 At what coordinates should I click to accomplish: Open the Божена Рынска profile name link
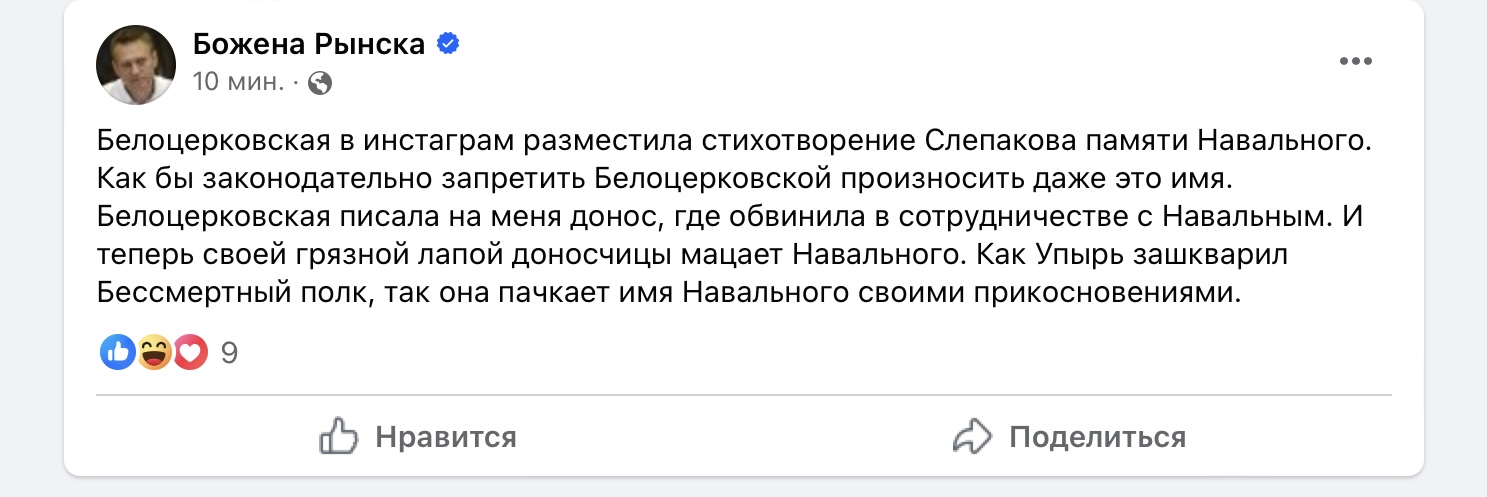pyautogui.click(x=309, y=44)
